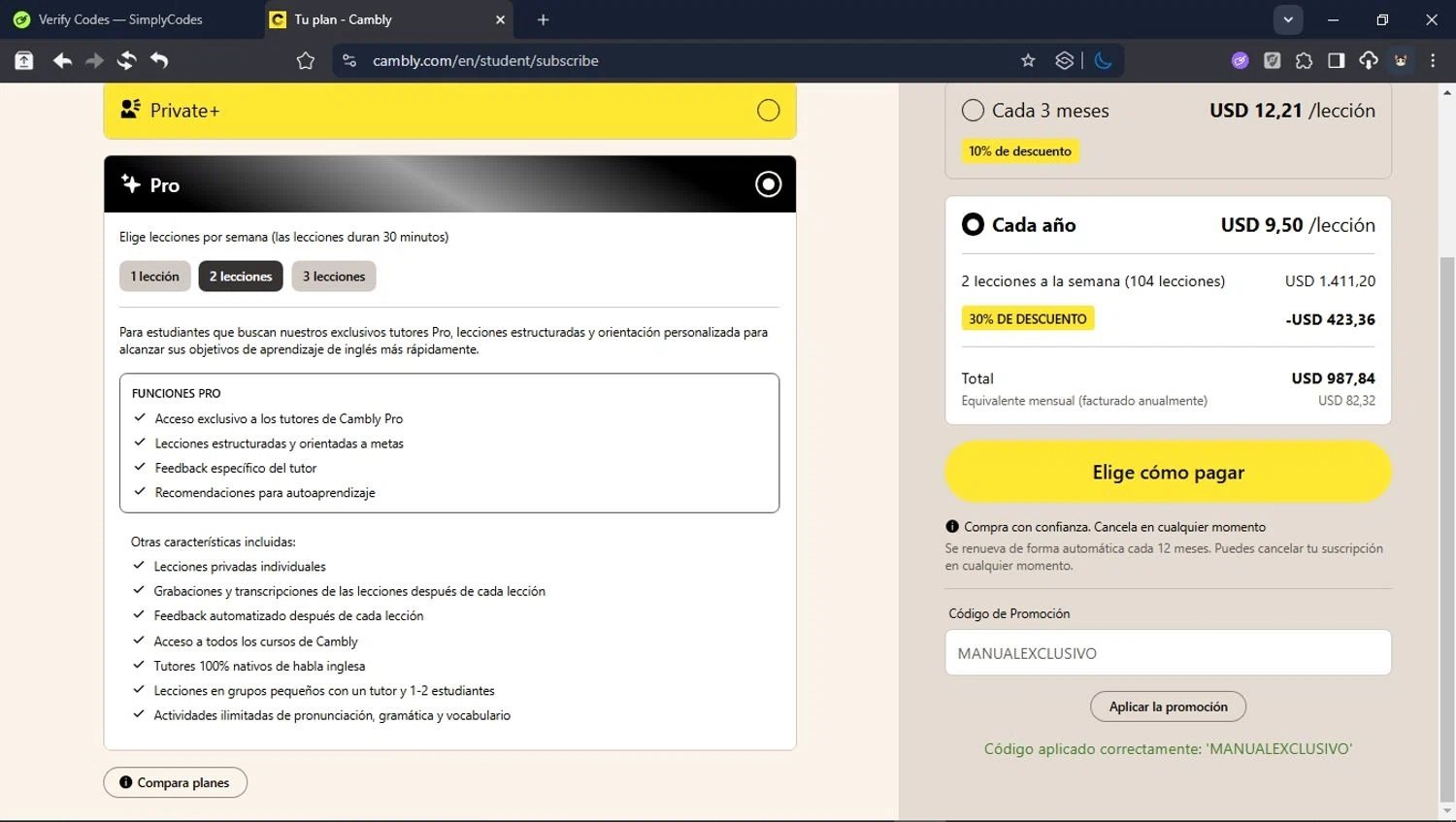1456x822 pixels.
Task: Click the undo arrow in the browser toolbar
Action: coord(159,61)
